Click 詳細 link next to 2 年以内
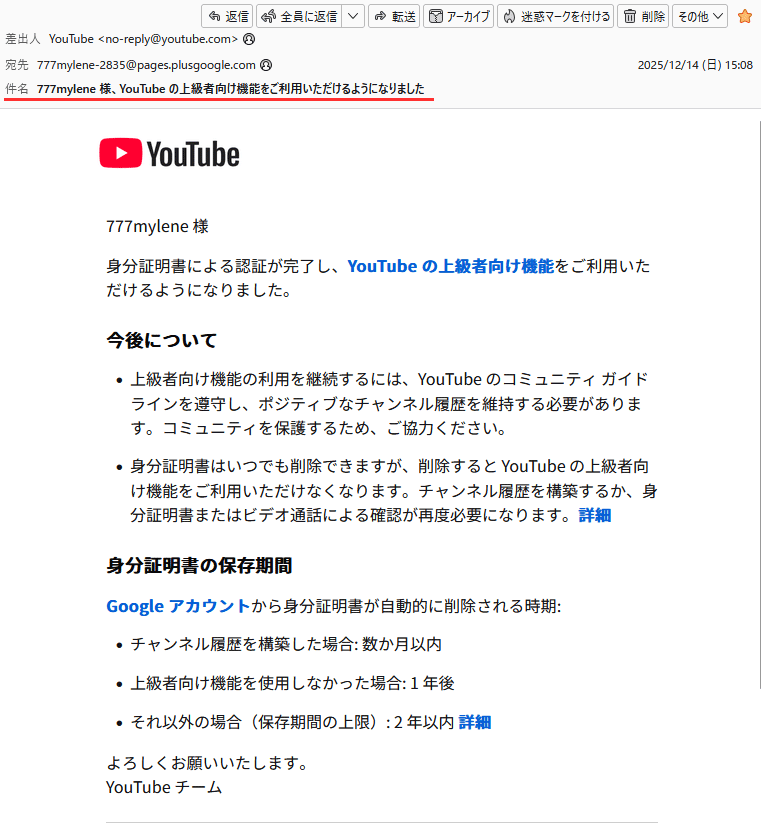Screen dimensions: 761x830 tap(474, 722)
